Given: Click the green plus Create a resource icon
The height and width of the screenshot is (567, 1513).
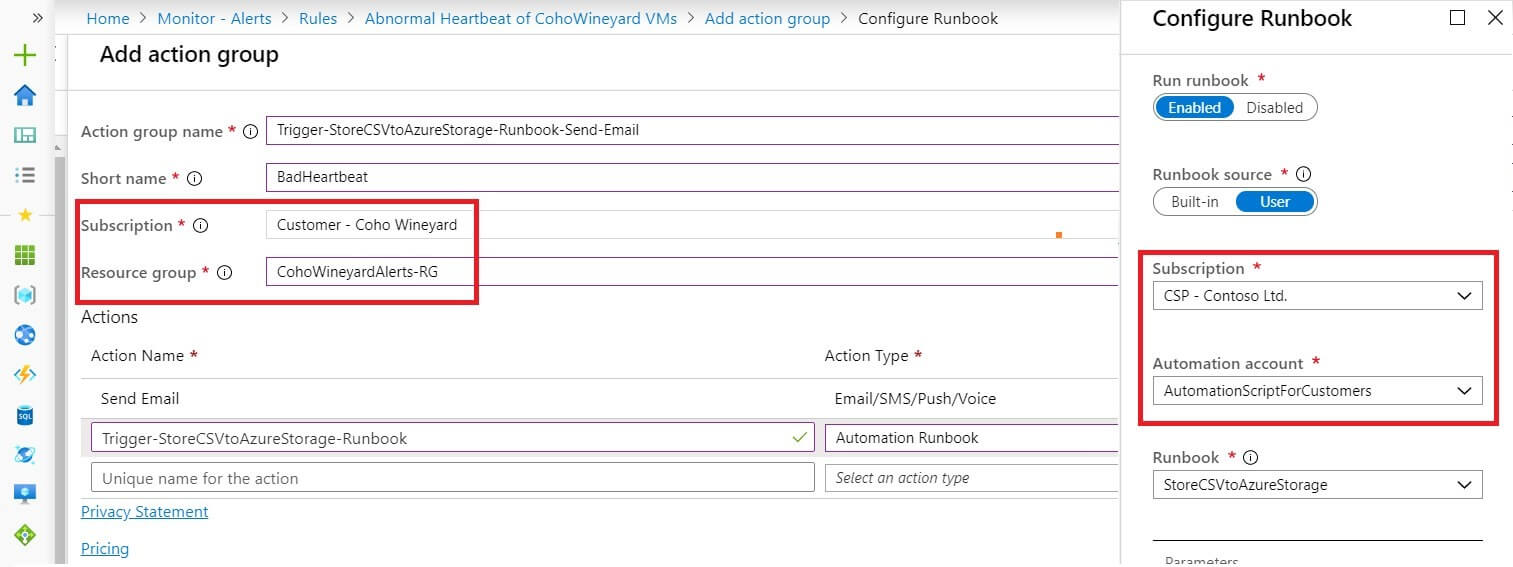Looking at the screenshot, I should pyautogui.click(x=25, y=55).
